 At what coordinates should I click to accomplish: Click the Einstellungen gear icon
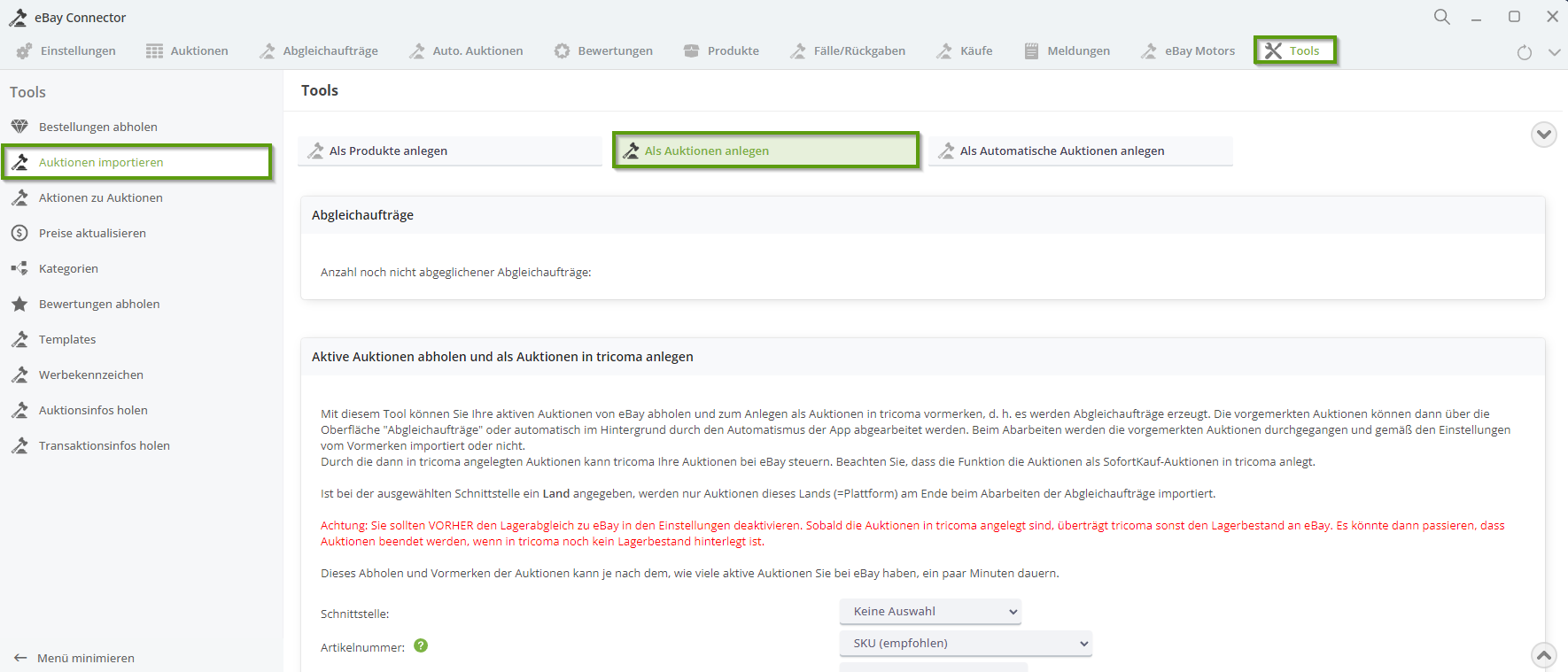tap(24, 51)
